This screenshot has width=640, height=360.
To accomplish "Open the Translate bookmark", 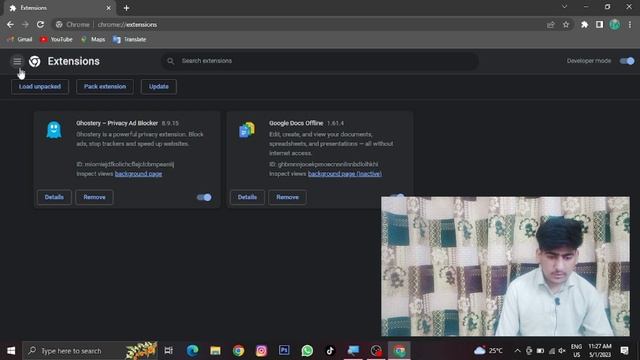I will point(129,39).
